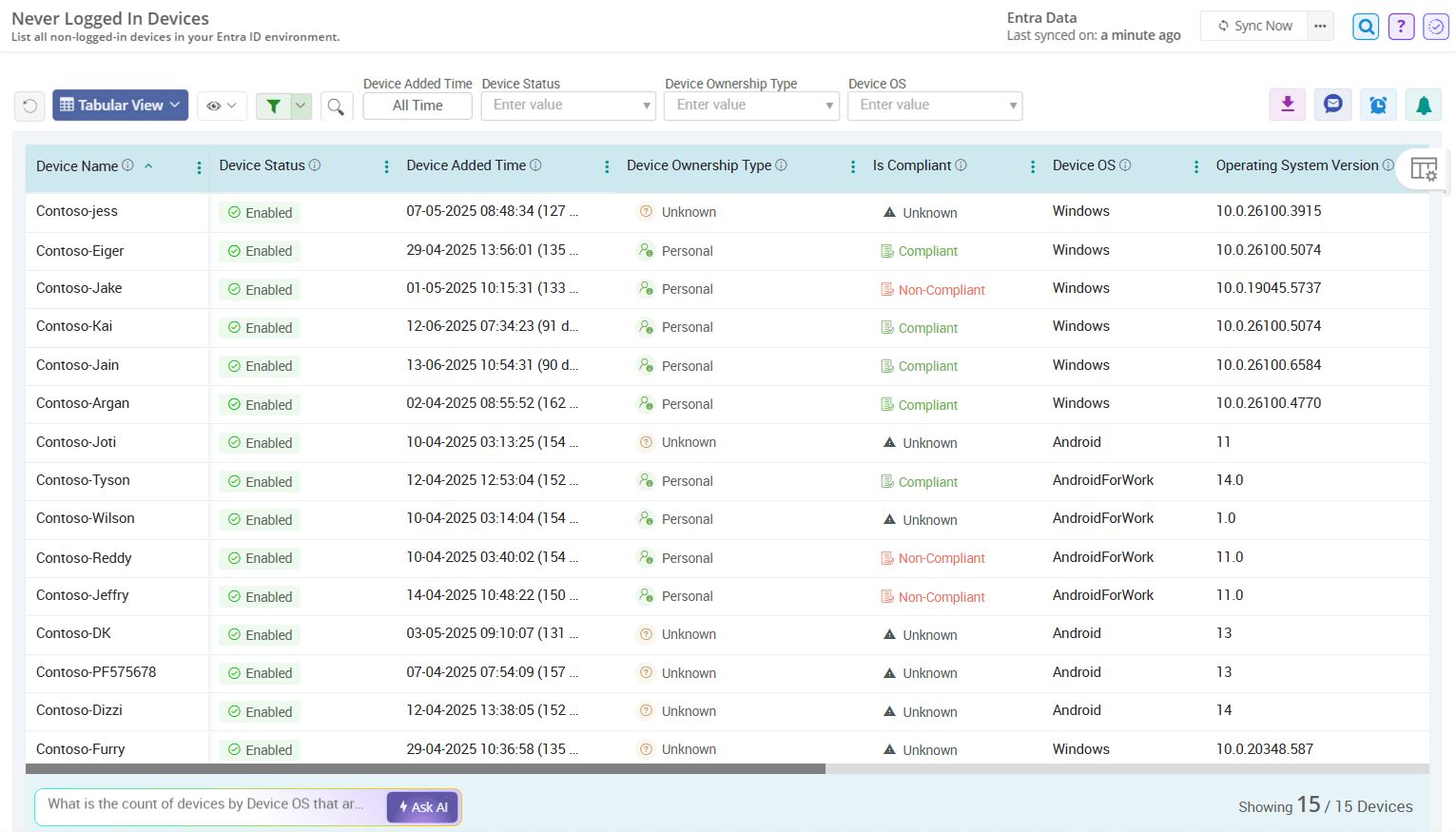Open the column settings icon on table header
1456x832 pixels.
point(1425,168)
